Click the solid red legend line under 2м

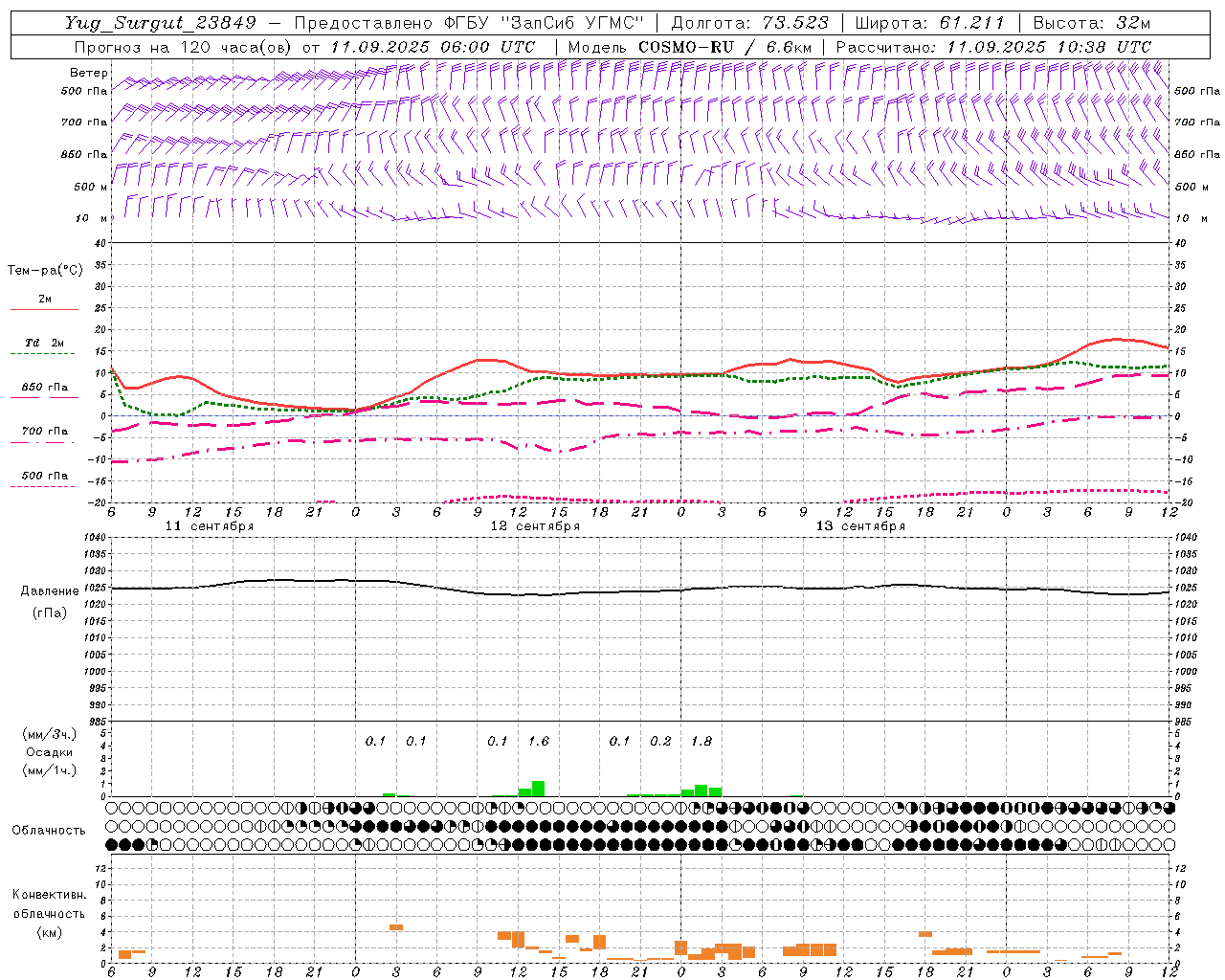tap(44, 310)
